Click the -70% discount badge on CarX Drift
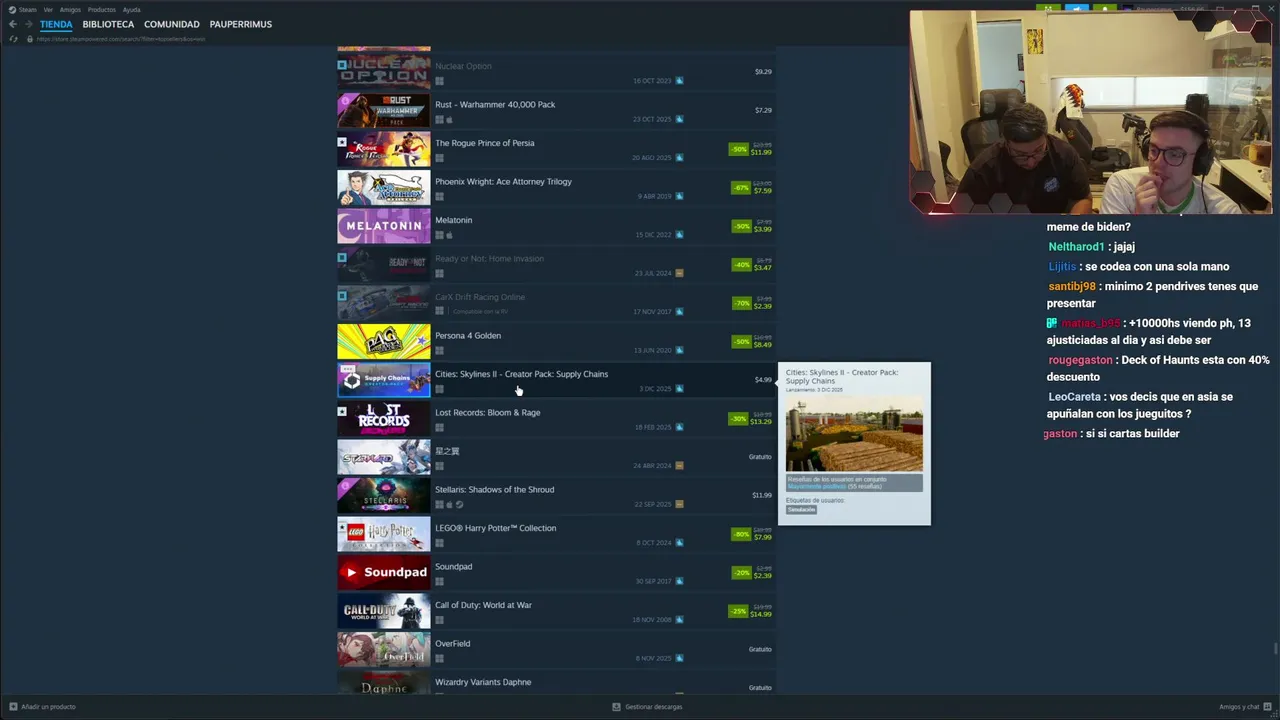The image size is (1280, 720). coord(741,303)
